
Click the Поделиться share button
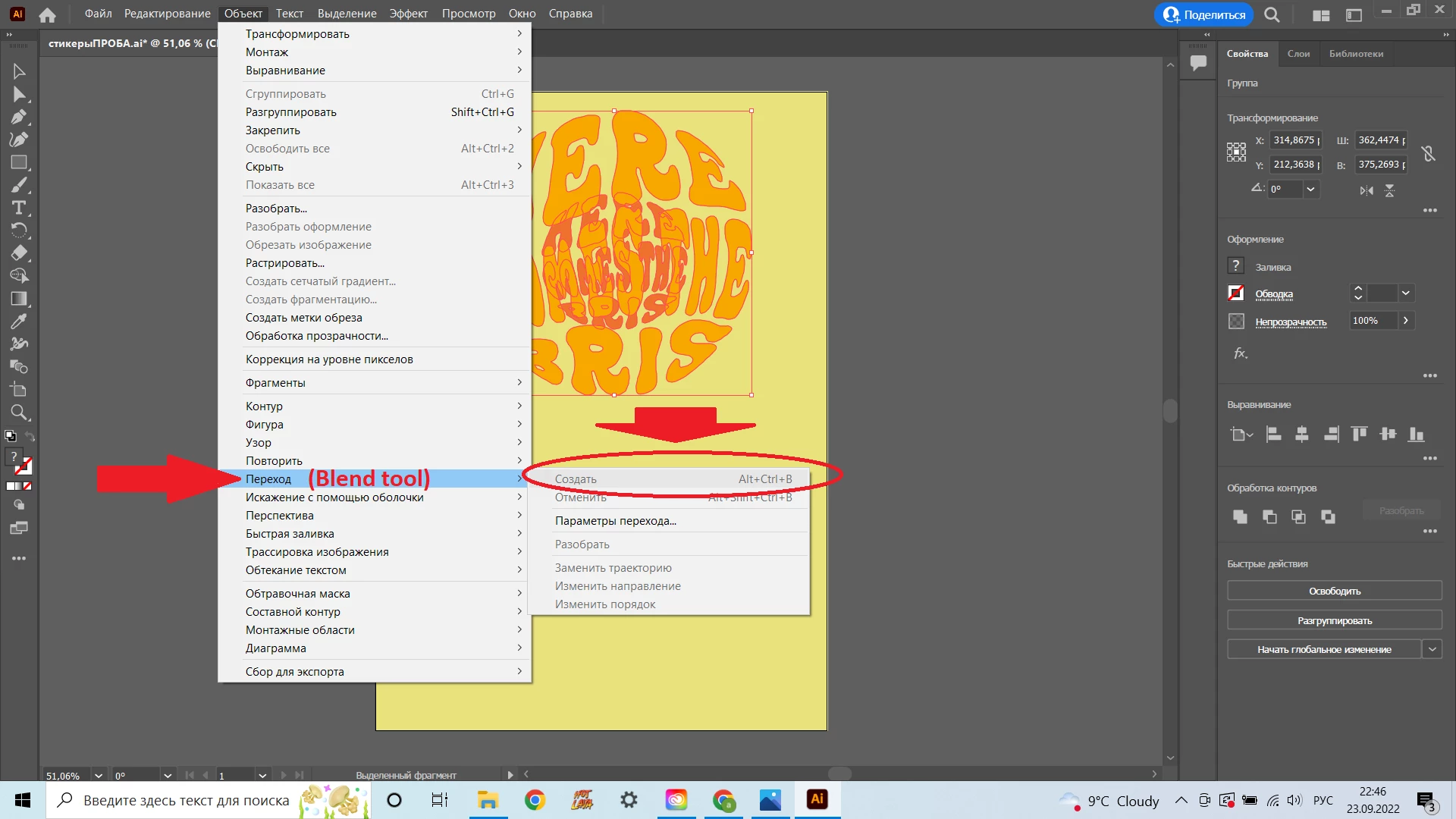[1204, 14]
